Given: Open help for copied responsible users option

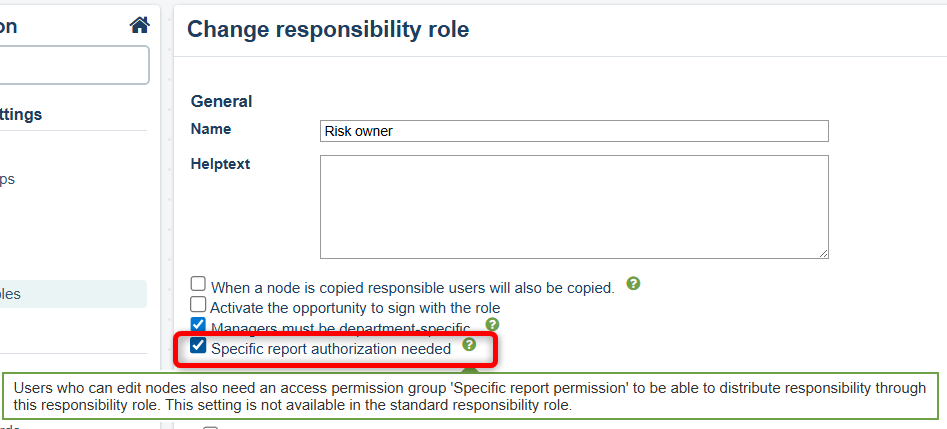Looking at the screenshot, I should pos(633,284).
